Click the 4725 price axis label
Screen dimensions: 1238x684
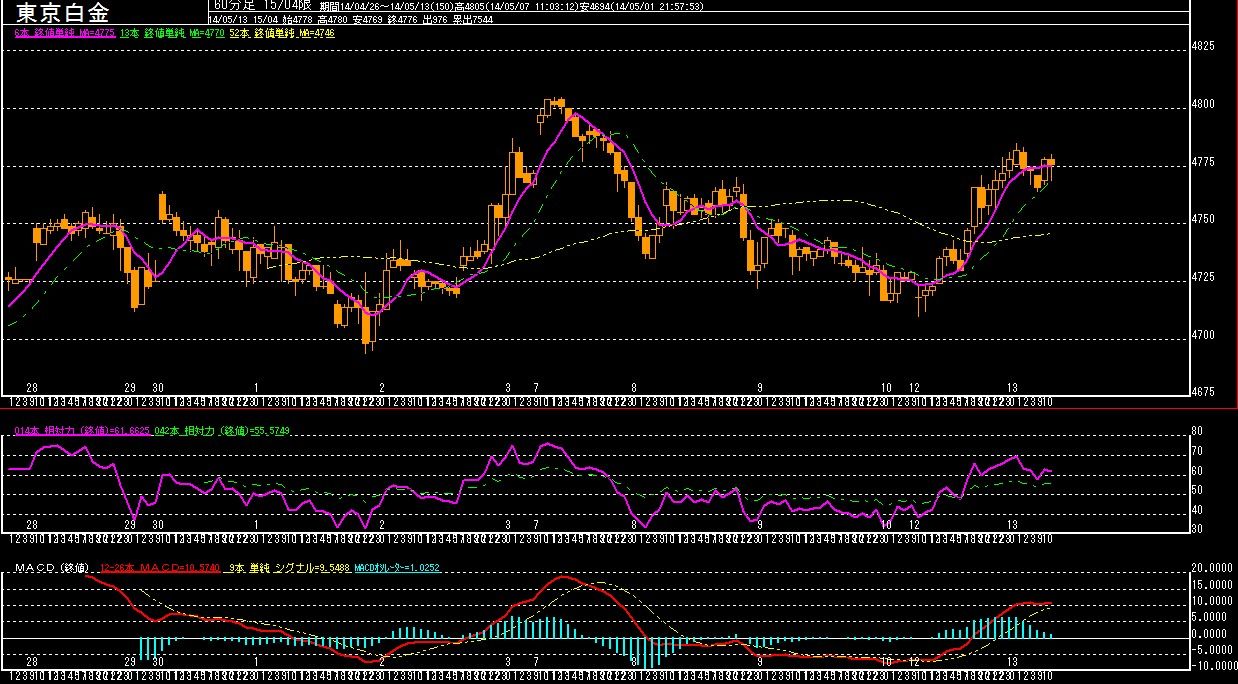pyautogui.click(x=1204, y=277)
